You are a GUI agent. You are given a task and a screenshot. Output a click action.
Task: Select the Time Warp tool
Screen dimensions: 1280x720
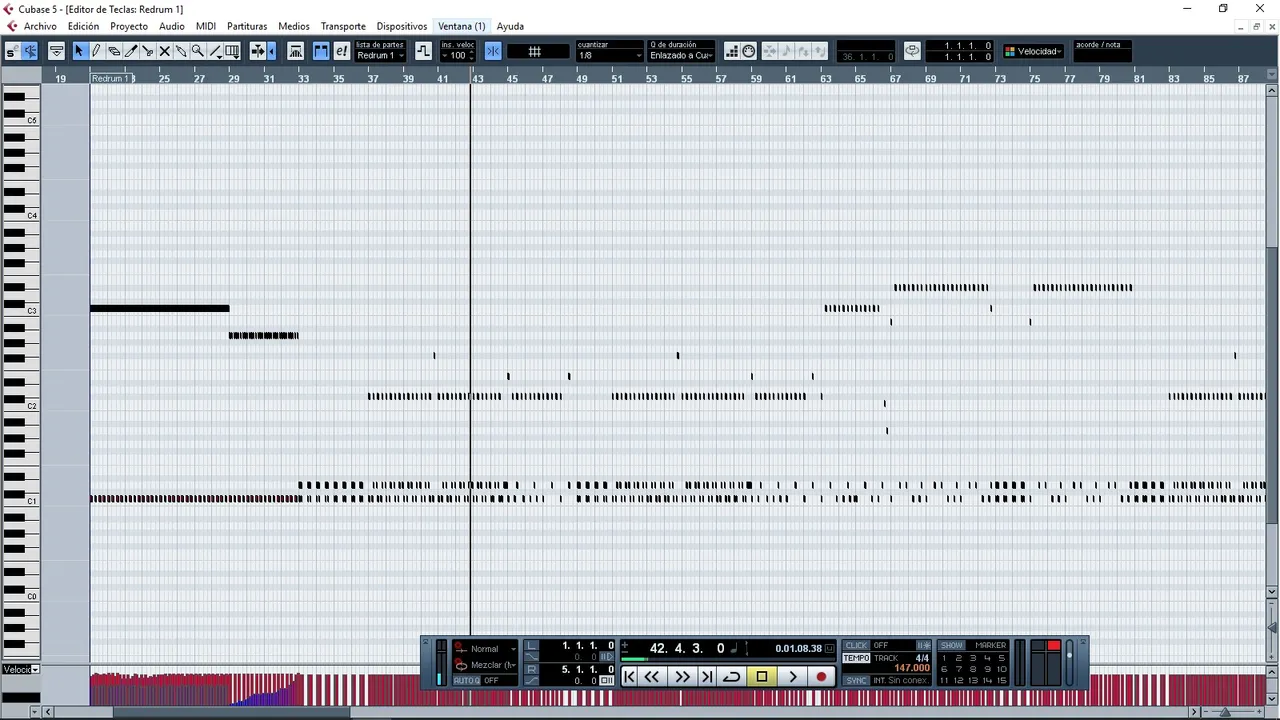click(x=232, y=51)
